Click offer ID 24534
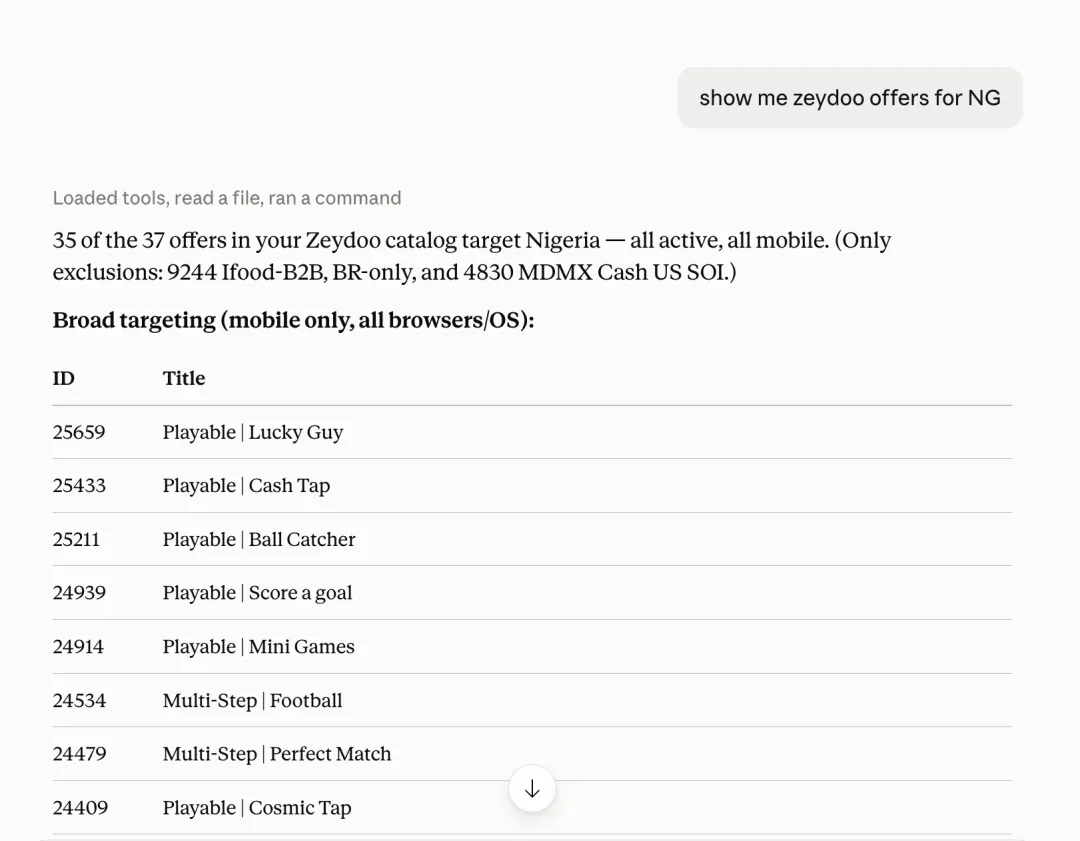The width and height of the screenshot is (1080, 841). [79, 700]
